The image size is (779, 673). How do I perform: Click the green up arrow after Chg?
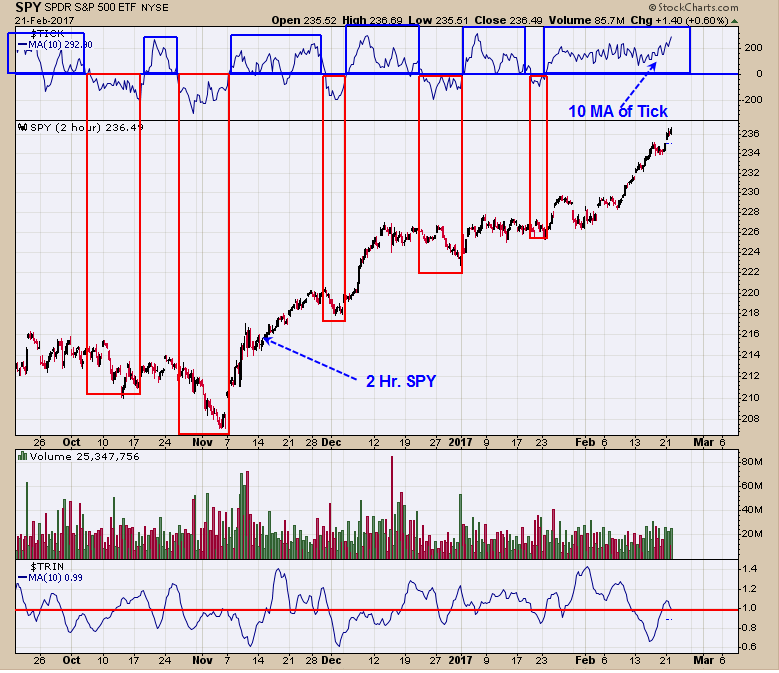(x=734, y=21)
